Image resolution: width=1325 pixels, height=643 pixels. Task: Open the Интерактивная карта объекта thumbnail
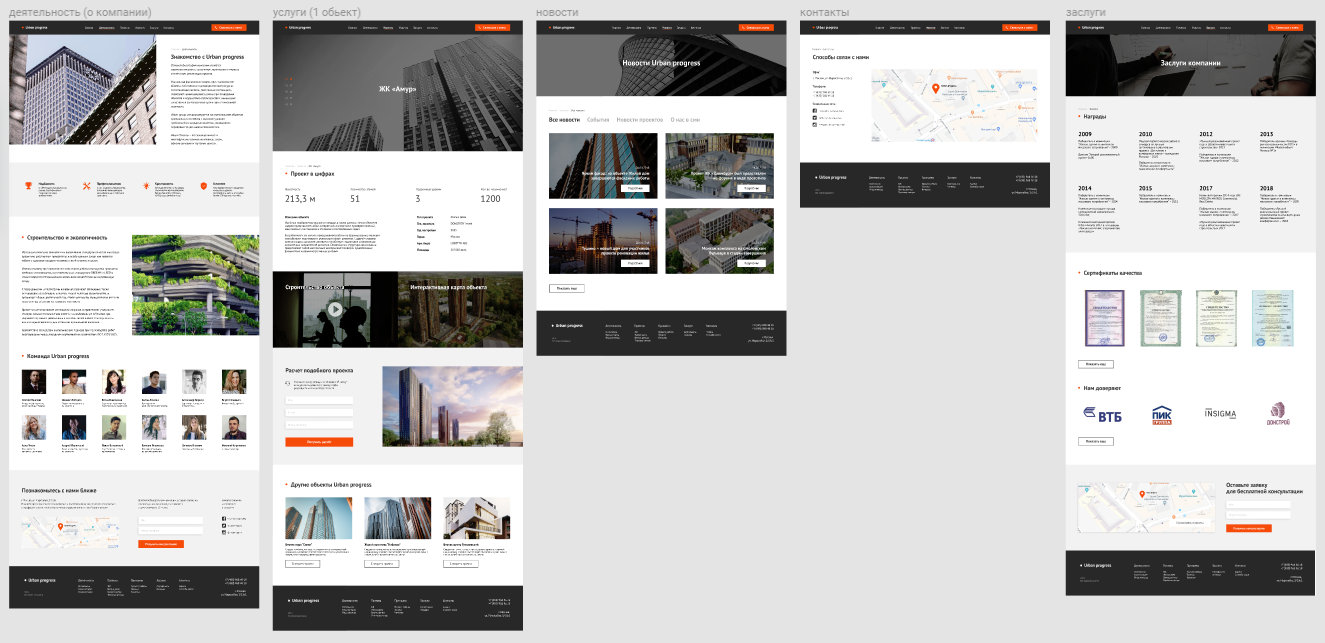coord(460,309)
